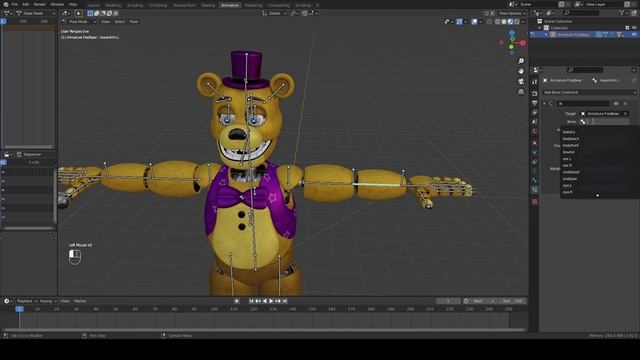This screenshot has width=640, height=360.
Task: Select 'bowtie' from the bone list
Action: 569,152
